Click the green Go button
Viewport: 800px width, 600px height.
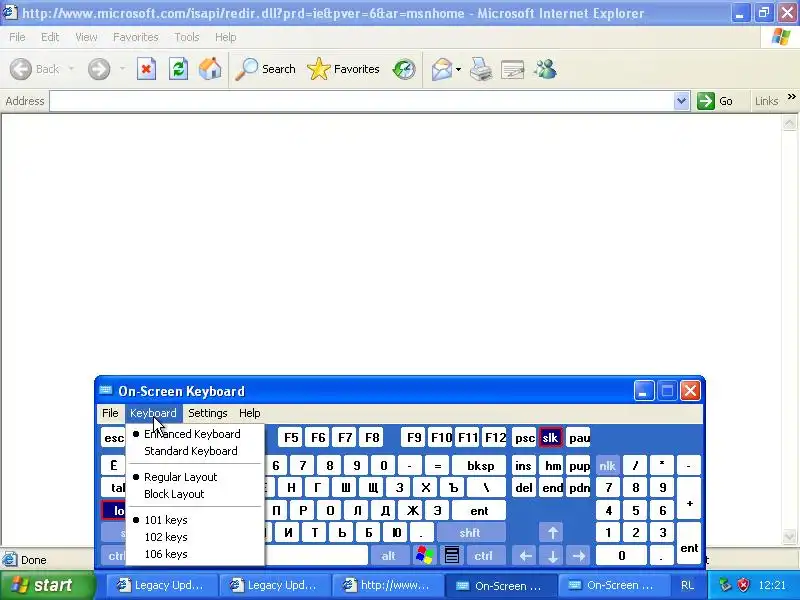715,101
